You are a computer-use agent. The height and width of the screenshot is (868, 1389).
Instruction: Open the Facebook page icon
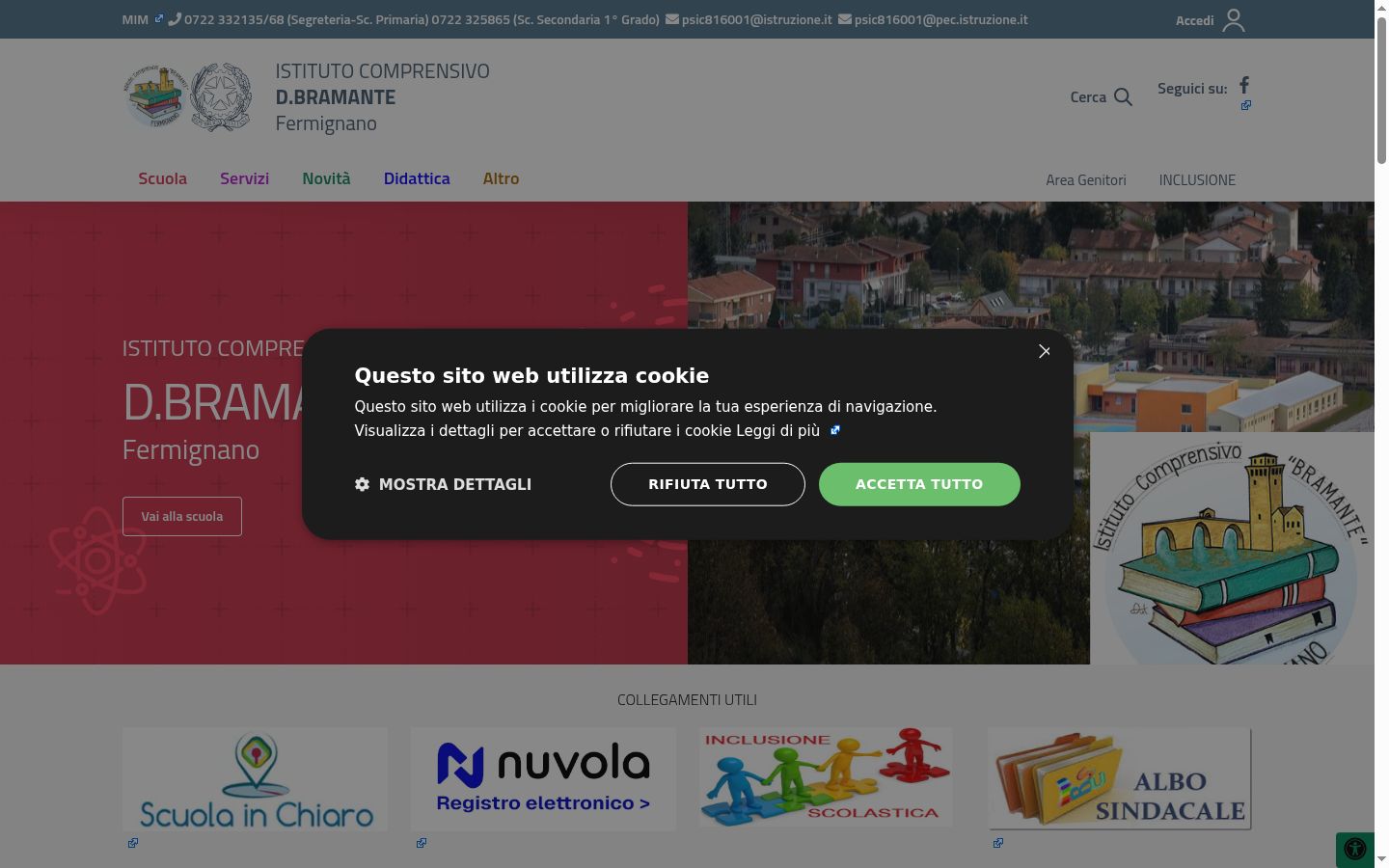[x=1244, y=85]
